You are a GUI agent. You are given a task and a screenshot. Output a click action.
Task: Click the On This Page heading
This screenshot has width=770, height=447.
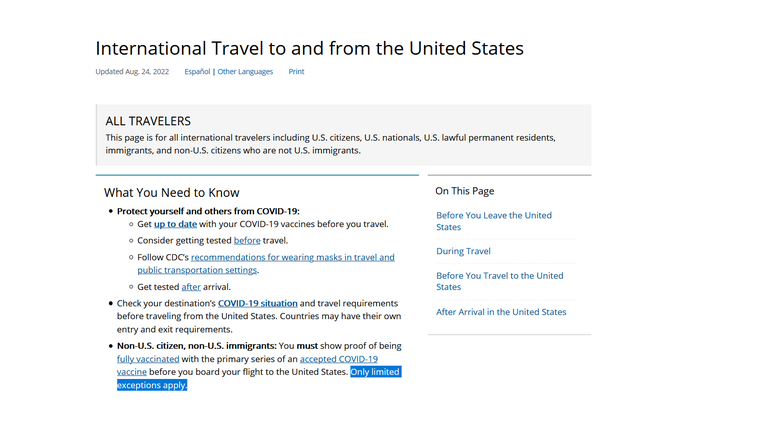click(464, 191)
